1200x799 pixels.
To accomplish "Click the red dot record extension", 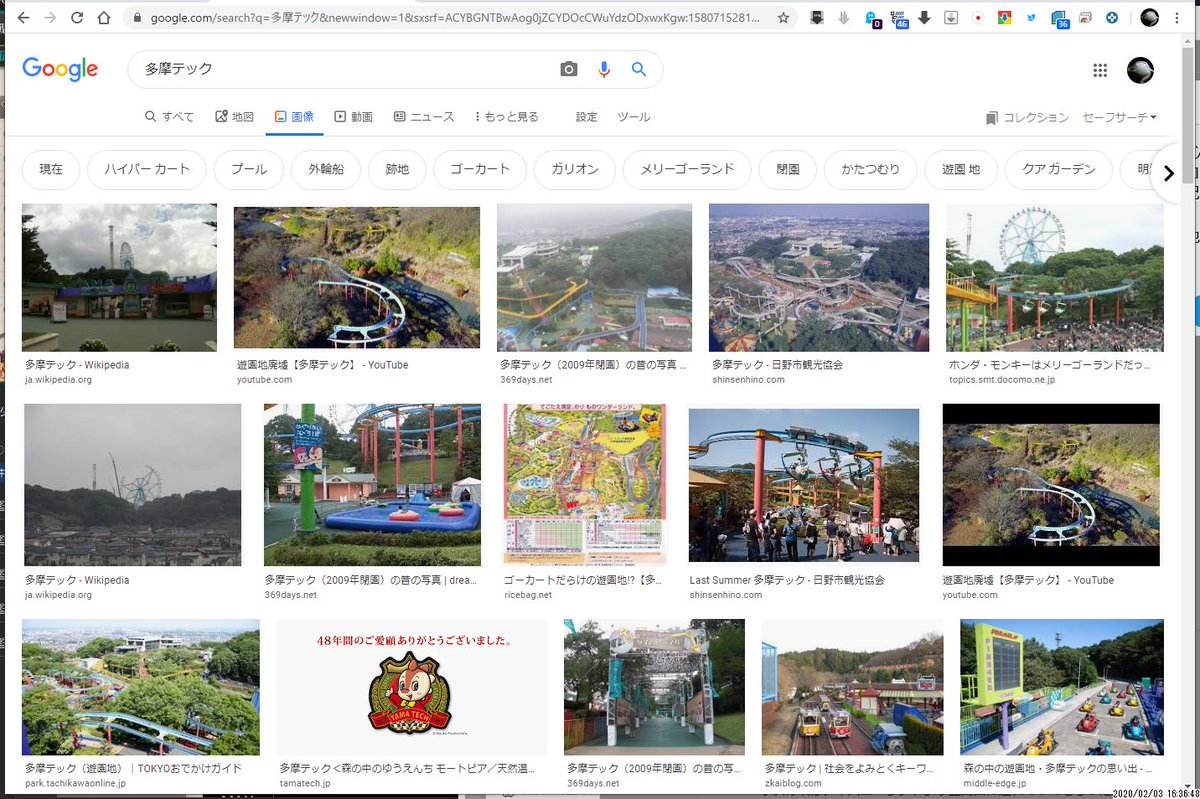I will (x=978, y=18).
